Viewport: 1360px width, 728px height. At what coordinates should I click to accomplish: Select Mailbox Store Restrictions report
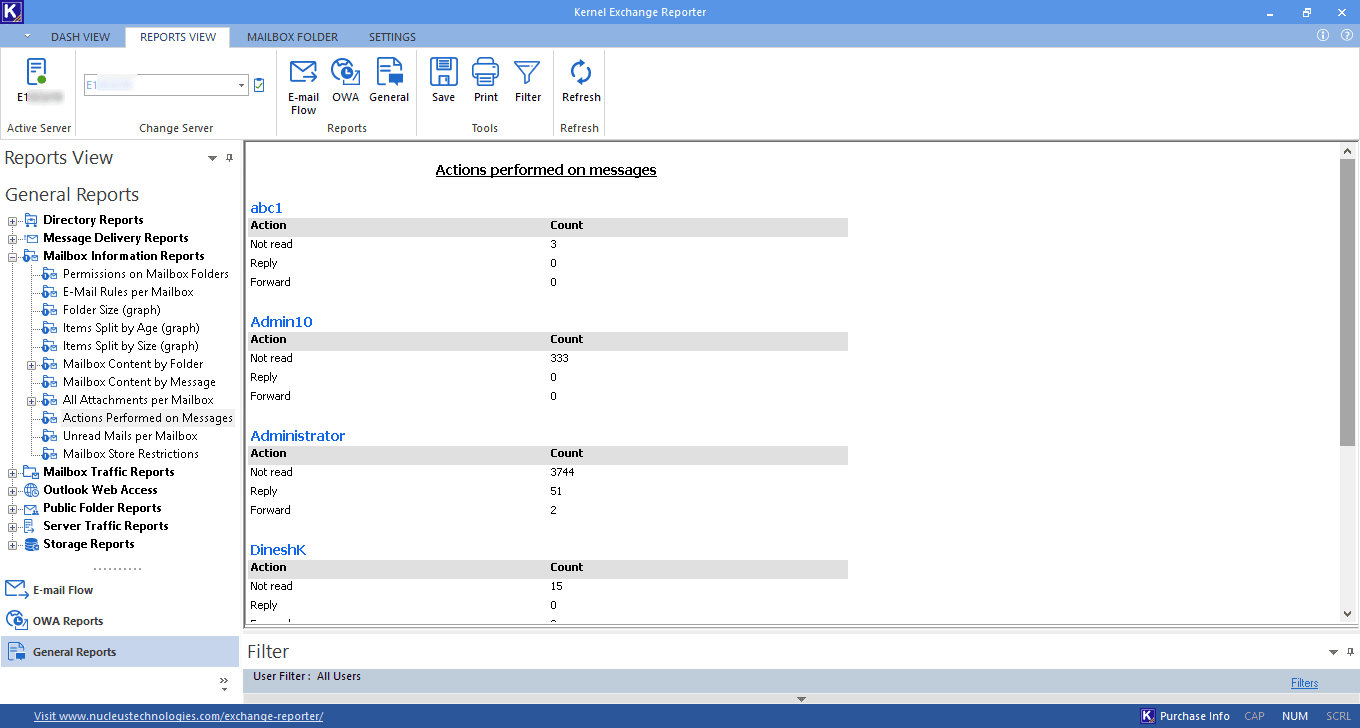point(131,454)
